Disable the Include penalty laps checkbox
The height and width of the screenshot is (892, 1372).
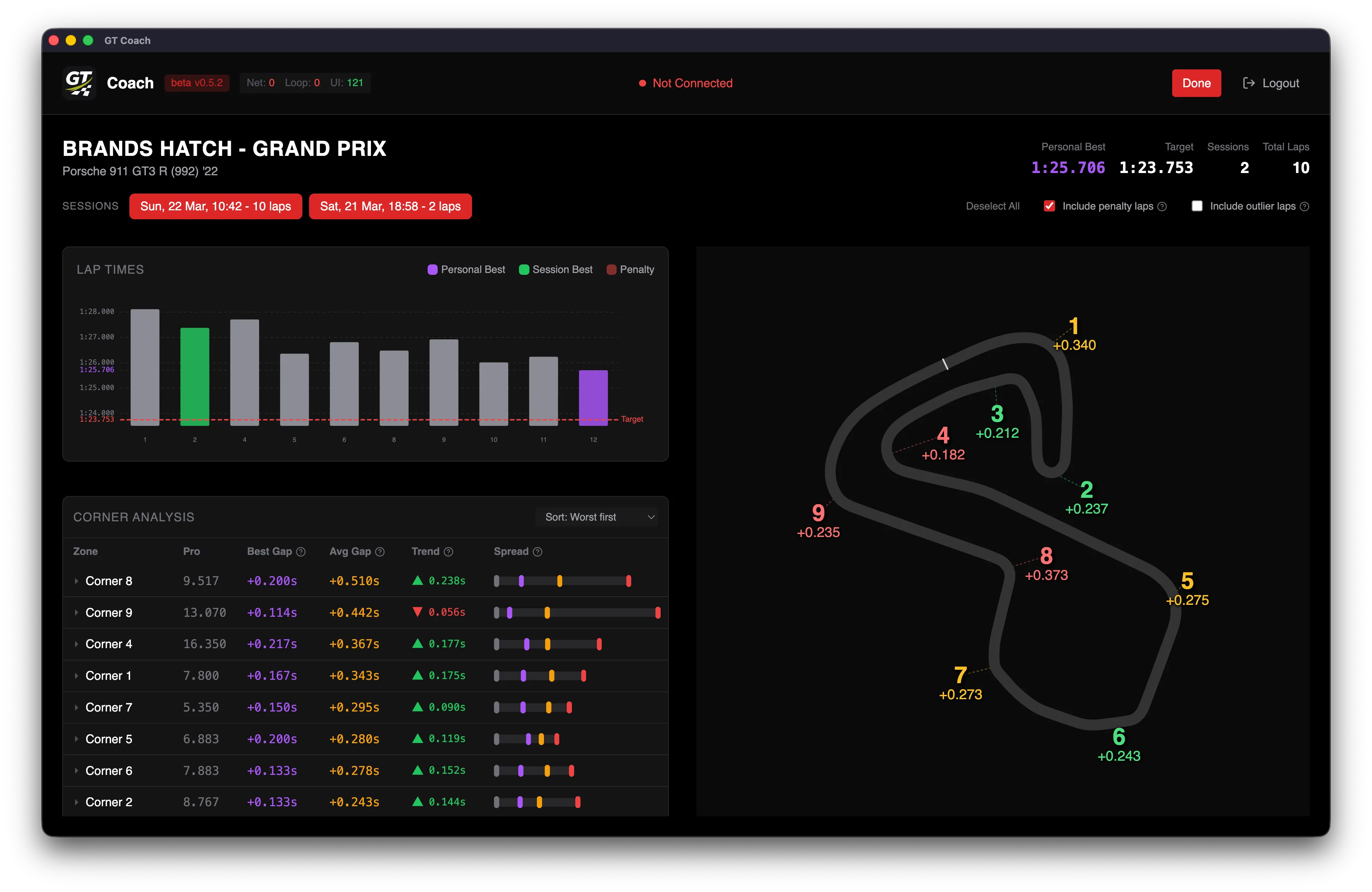[1050, 206]
